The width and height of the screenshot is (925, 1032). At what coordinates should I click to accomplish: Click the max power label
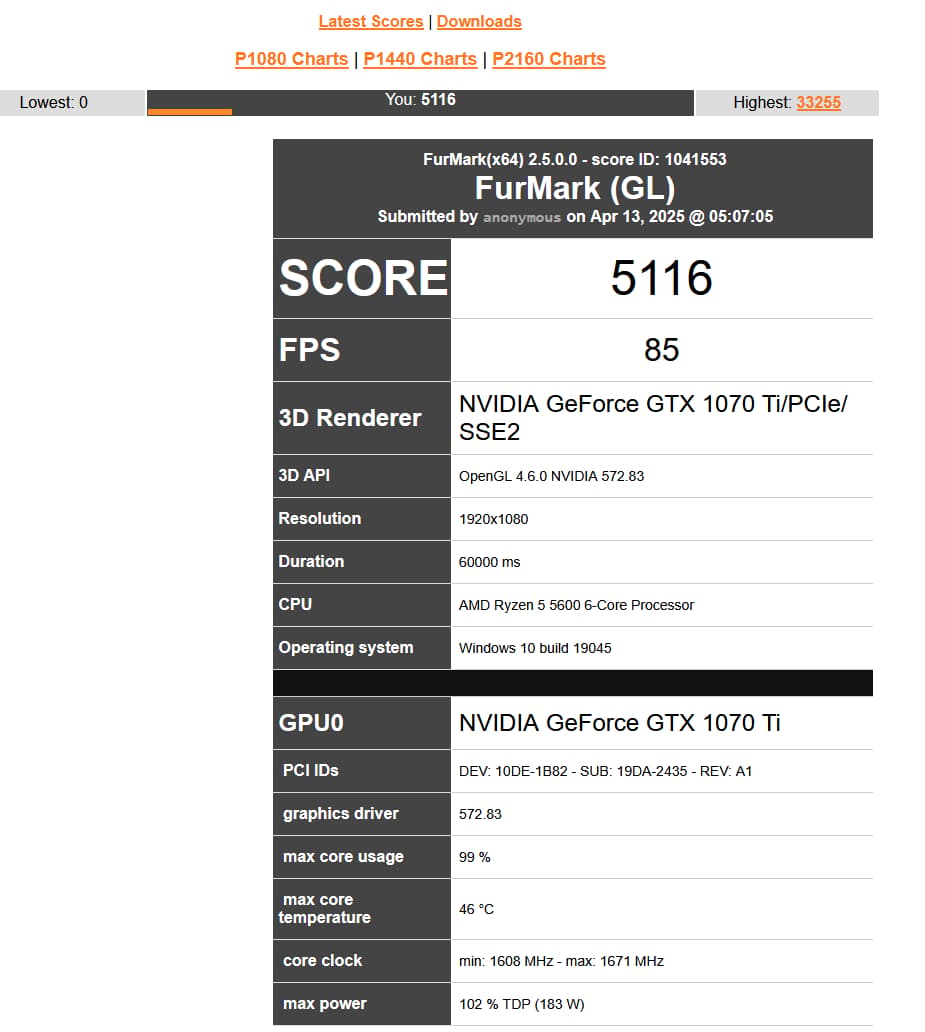(x=325, y=1004)
